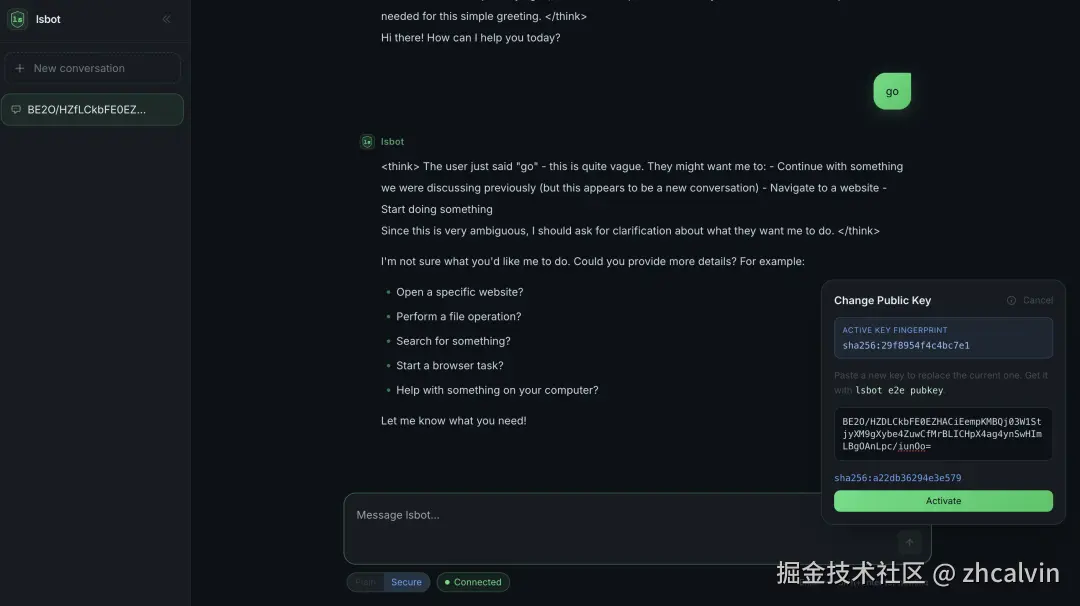The image size is (1080, 606).
Task: Activate the new public key
Action: (x=942, y=501)
